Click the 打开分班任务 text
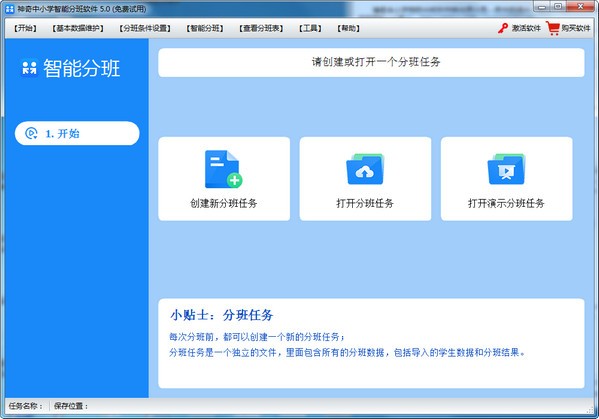The image size is (599, 419). click(365, 203)
